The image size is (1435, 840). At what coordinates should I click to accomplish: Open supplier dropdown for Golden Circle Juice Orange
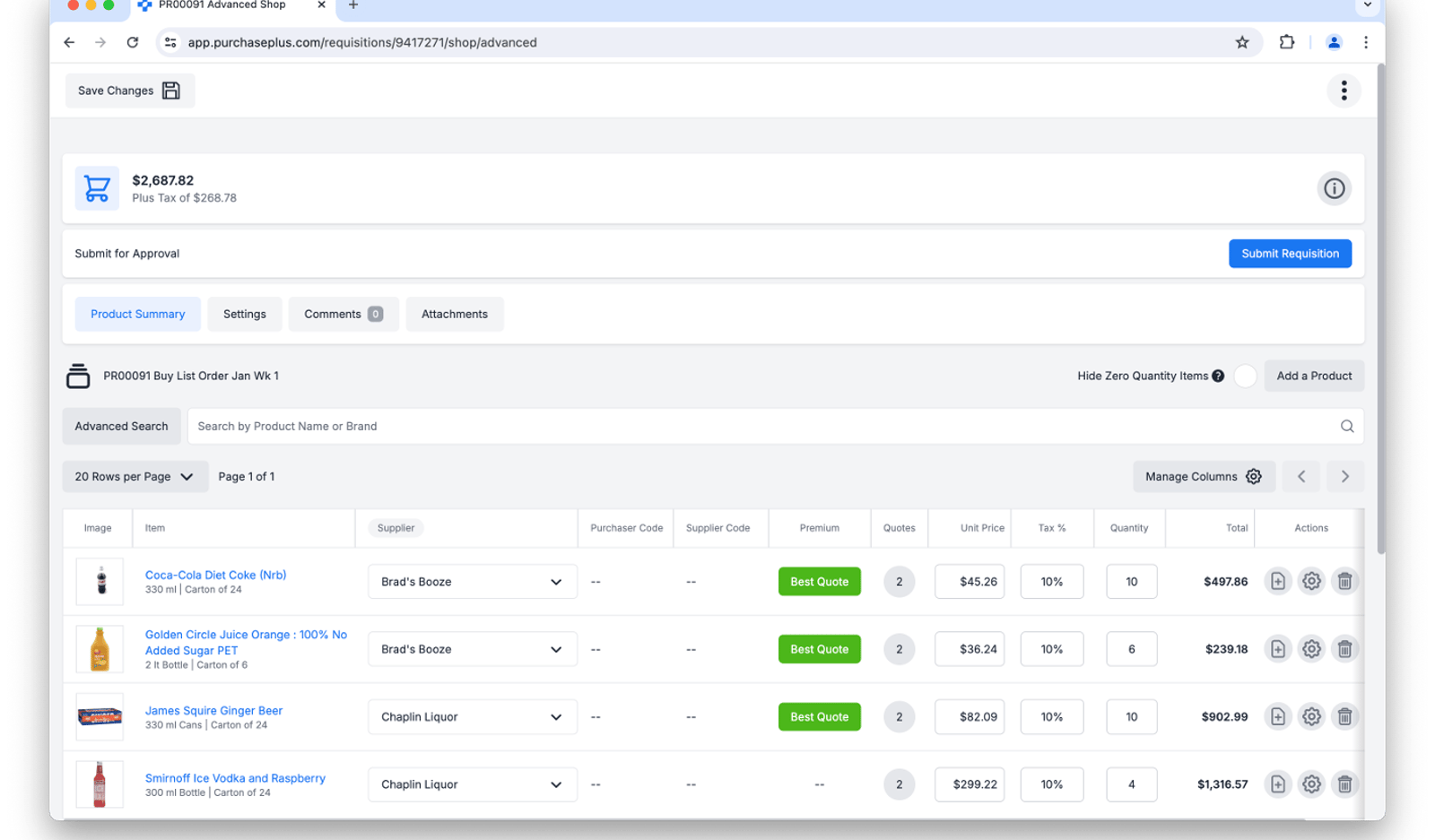click(472, 649)
